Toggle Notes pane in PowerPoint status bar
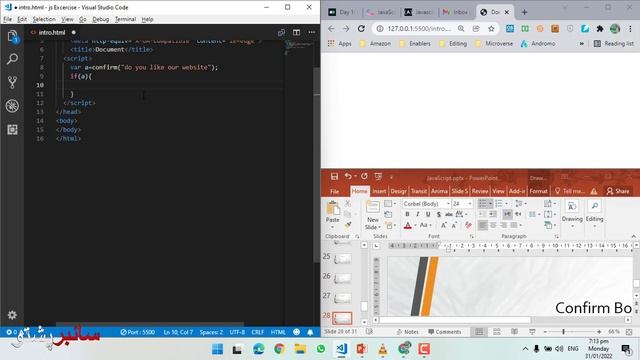 click(407, 332)
